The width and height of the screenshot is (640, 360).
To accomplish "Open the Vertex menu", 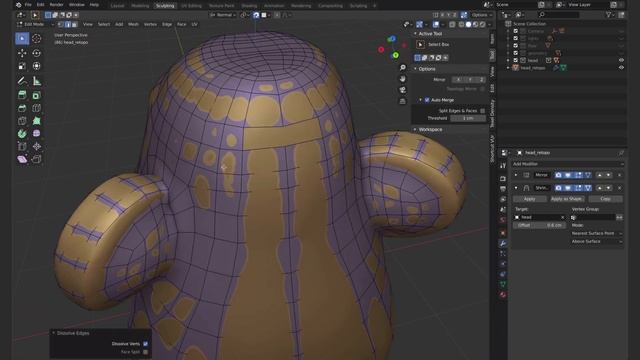I will pos(150,24).
